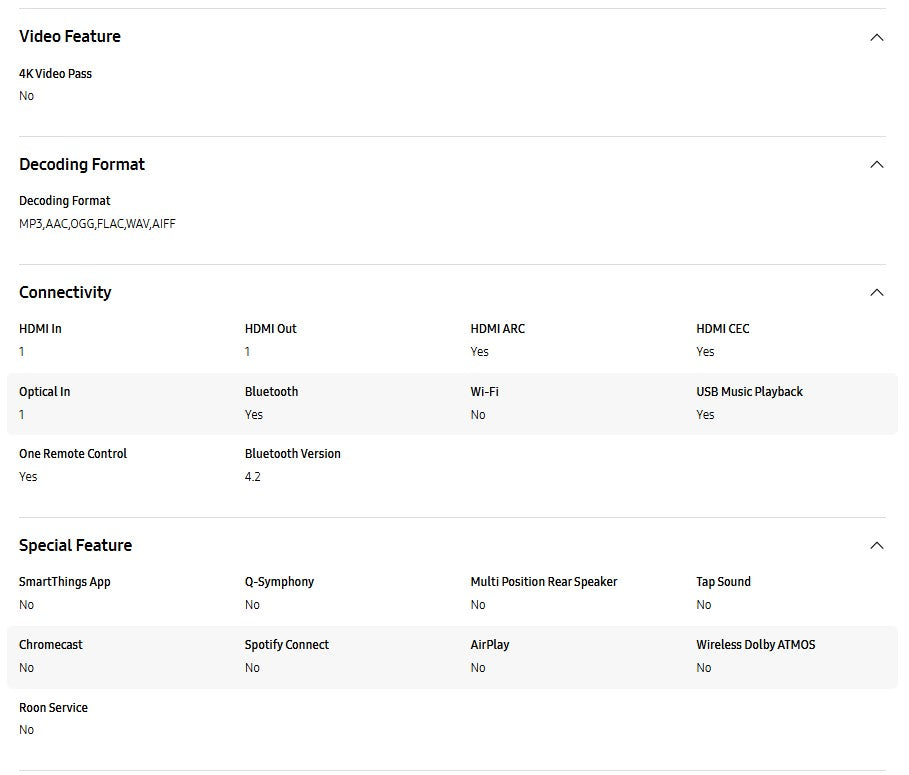Image resolution: width=909 pixels, height=775 pixels.
Task: Click the Q-Symphony spec label
Action: (279, 582)
